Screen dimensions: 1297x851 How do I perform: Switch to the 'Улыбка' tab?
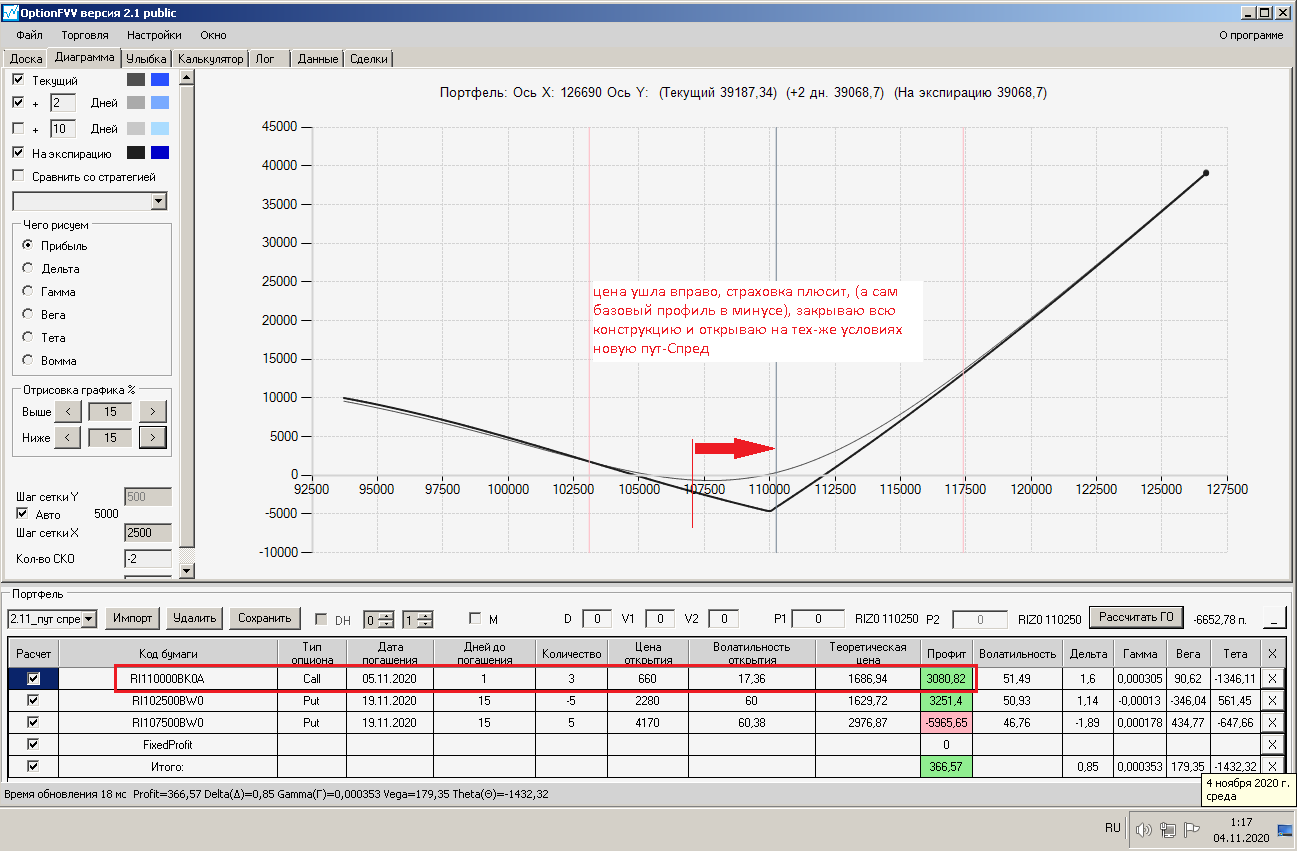(x=147, y=59)
